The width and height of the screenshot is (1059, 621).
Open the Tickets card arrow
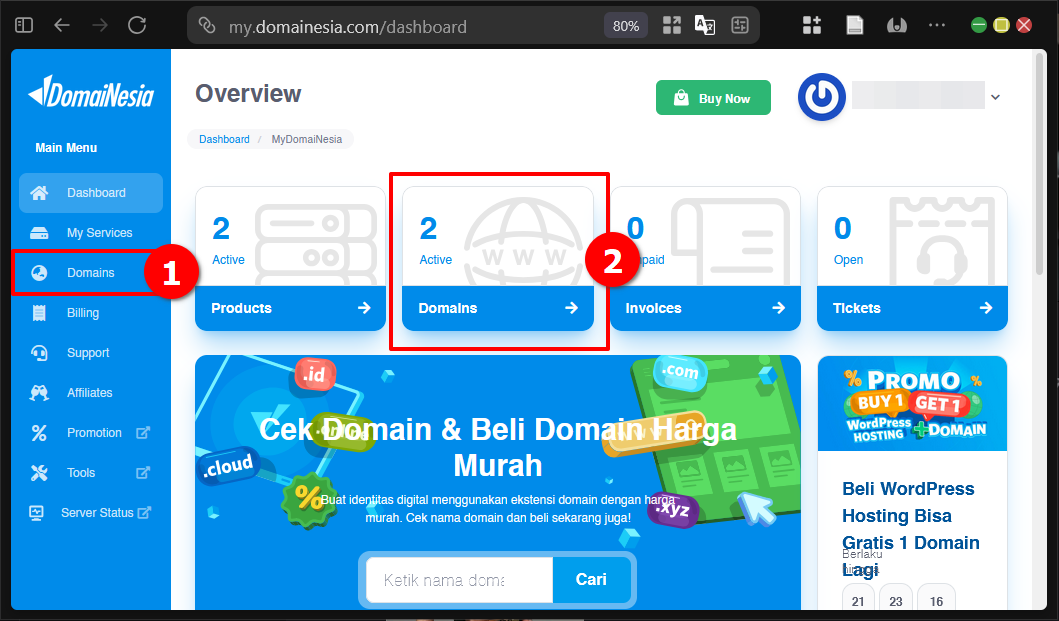click(x=985, y=308)
